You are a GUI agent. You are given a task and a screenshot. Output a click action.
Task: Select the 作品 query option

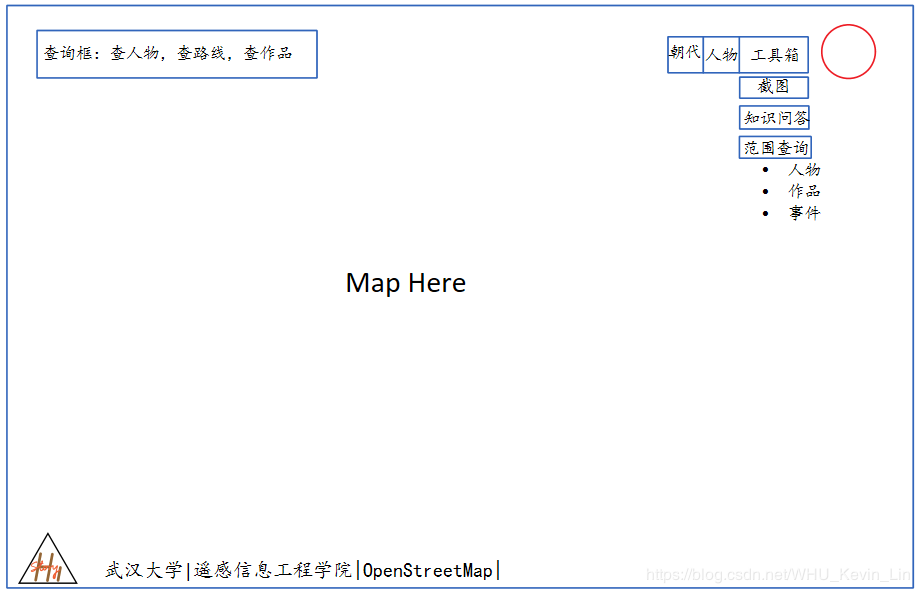pyautogui.click(x=805, y=191)
